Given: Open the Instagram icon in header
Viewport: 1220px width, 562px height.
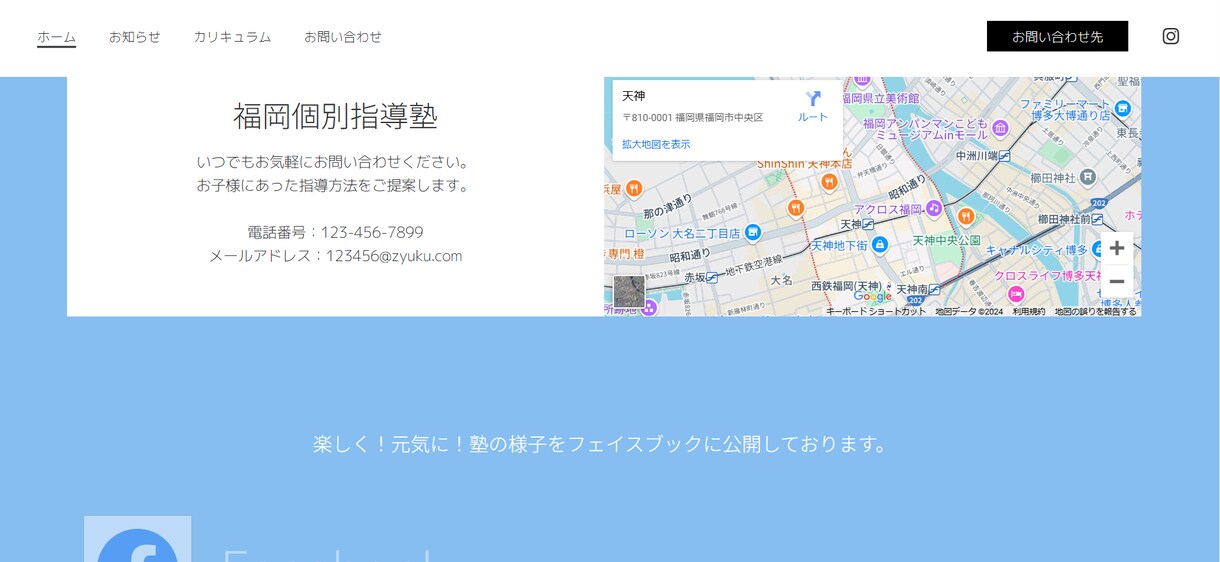Looking at the screenshot, I should point(1170,36).
